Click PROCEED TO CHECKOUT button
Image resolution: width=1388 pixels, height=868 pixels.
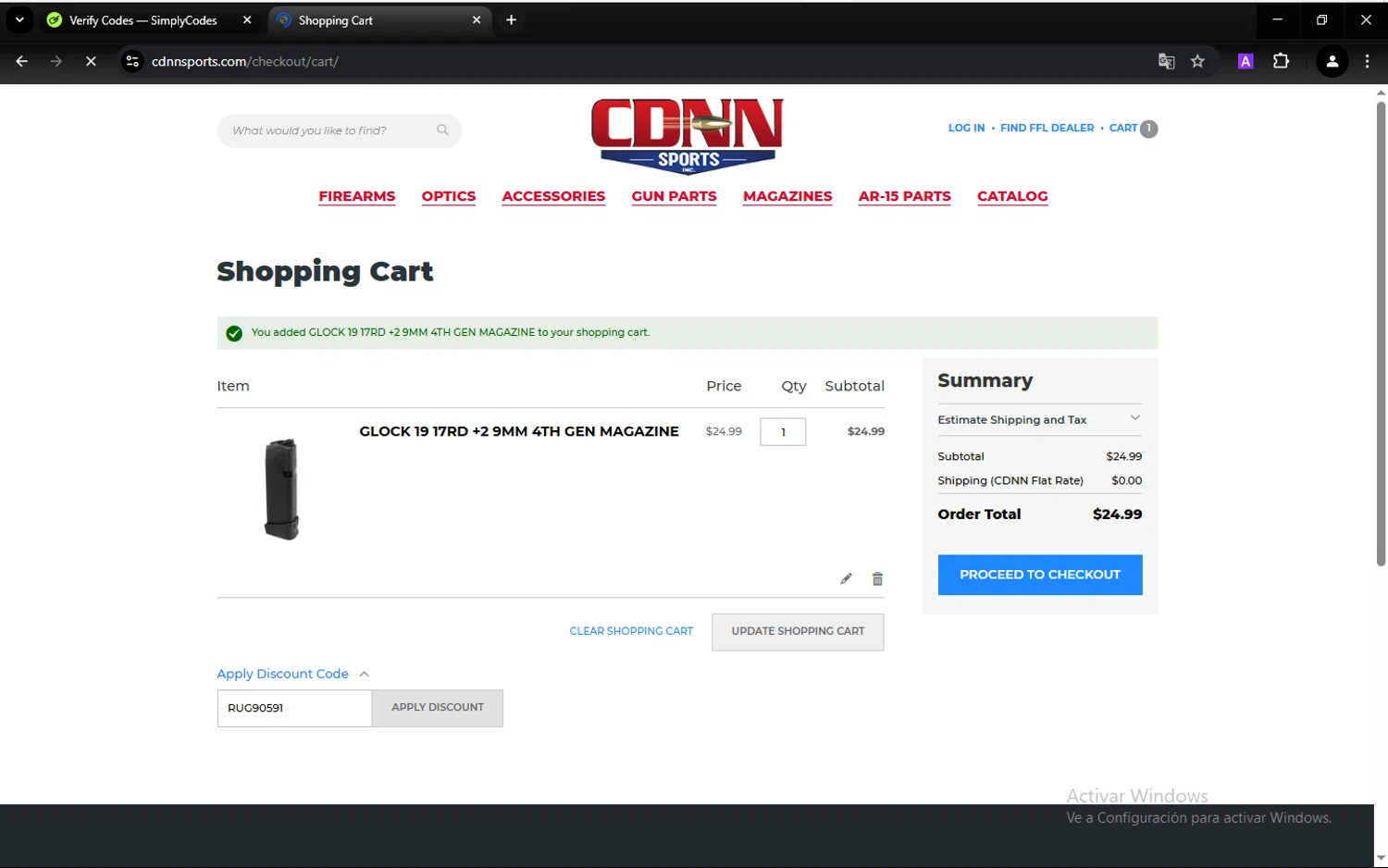coord(1039,575)
